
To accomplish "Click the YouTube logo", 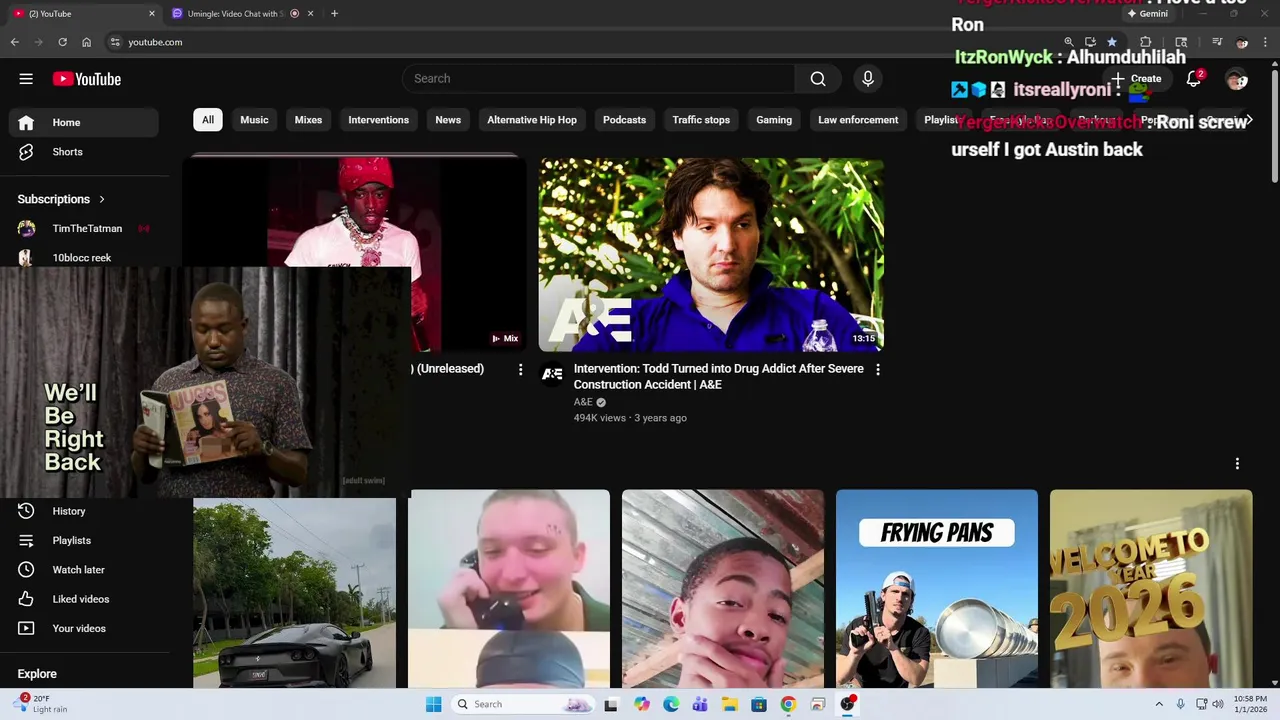I will (87, 79).
